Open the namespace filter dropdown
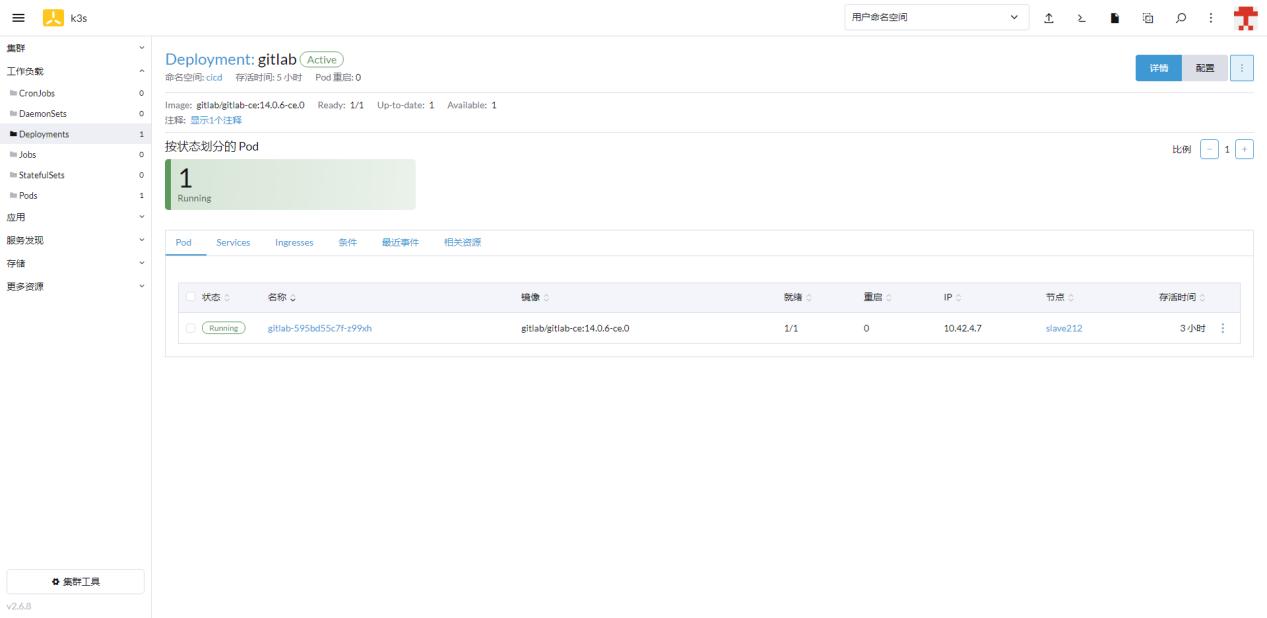1267x618 pixels. [936, 17]
